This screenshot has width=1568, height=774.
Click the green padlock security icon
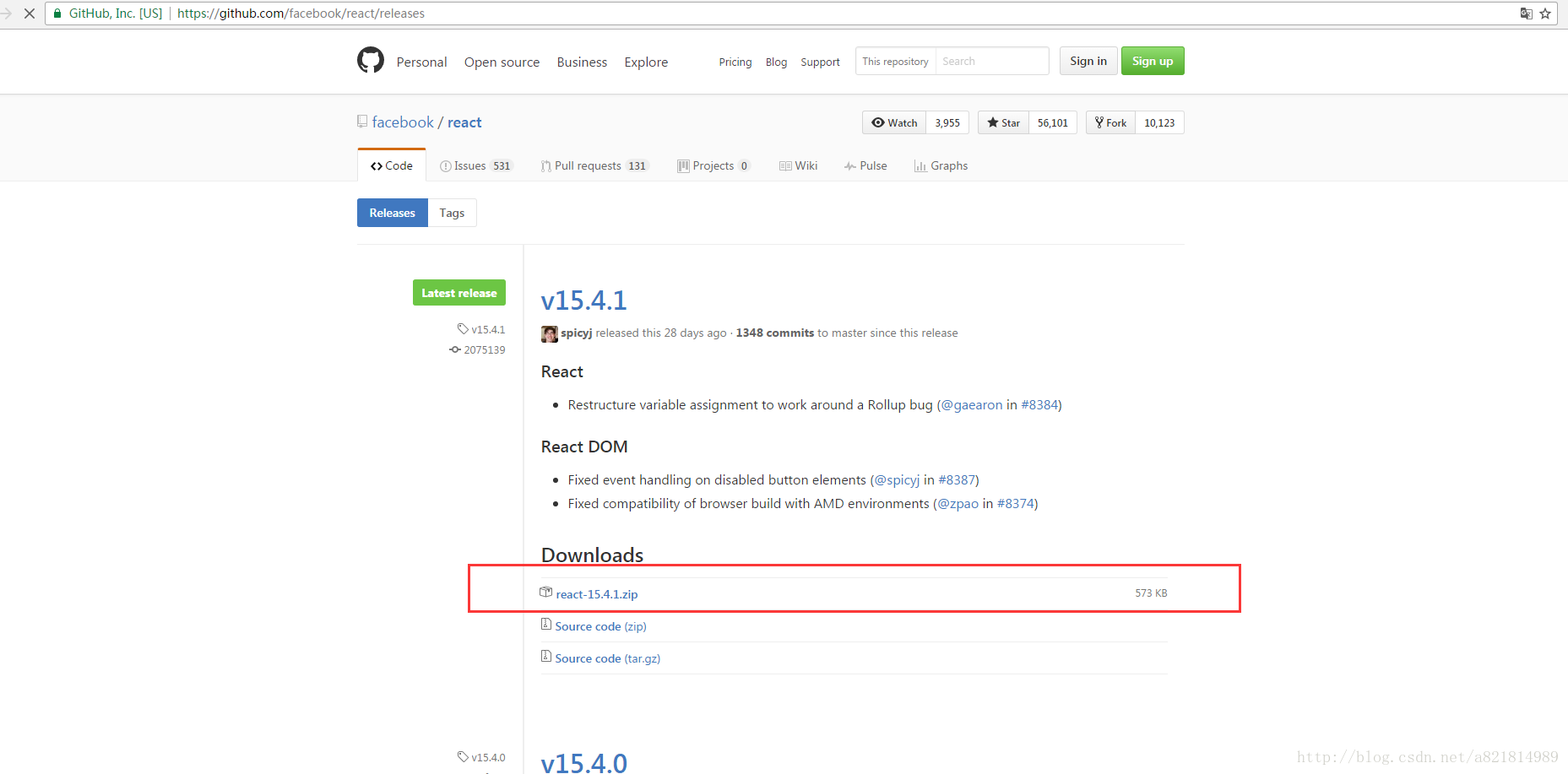point(57,14)
